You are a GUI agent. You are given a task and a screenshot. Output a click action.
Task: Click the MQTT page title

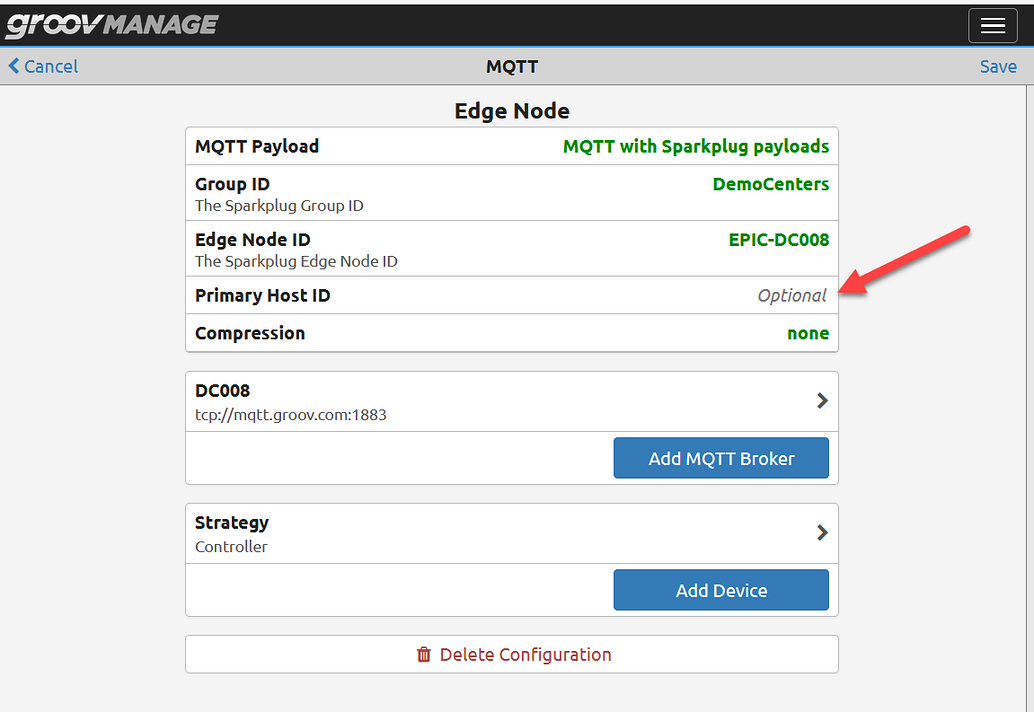click(512, 66)
